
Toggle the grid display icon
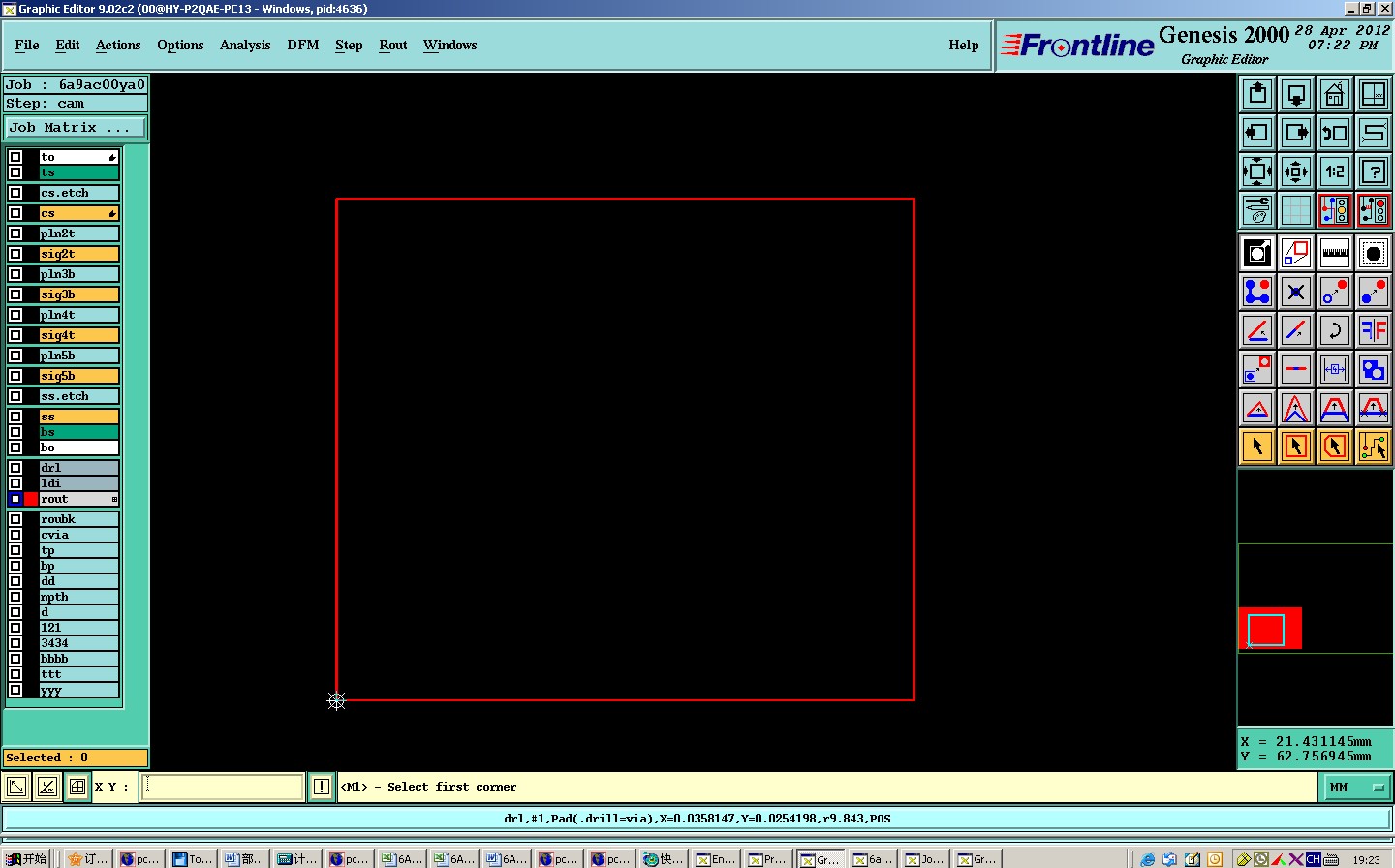(1296, 210)
